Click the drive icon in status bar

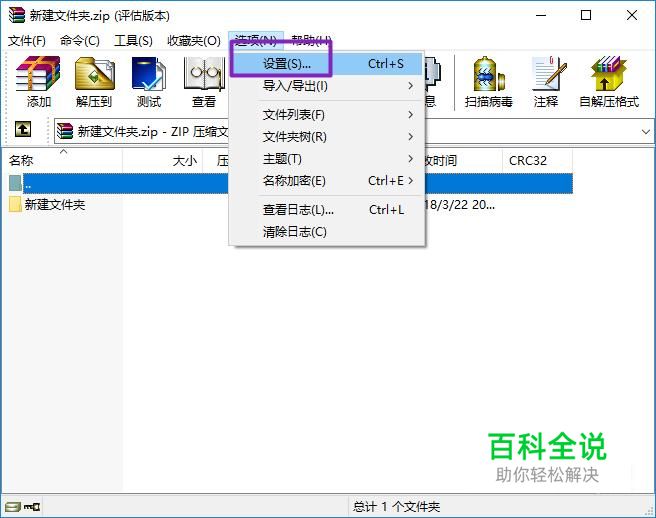pyautogui.click(x=13, y=507)
